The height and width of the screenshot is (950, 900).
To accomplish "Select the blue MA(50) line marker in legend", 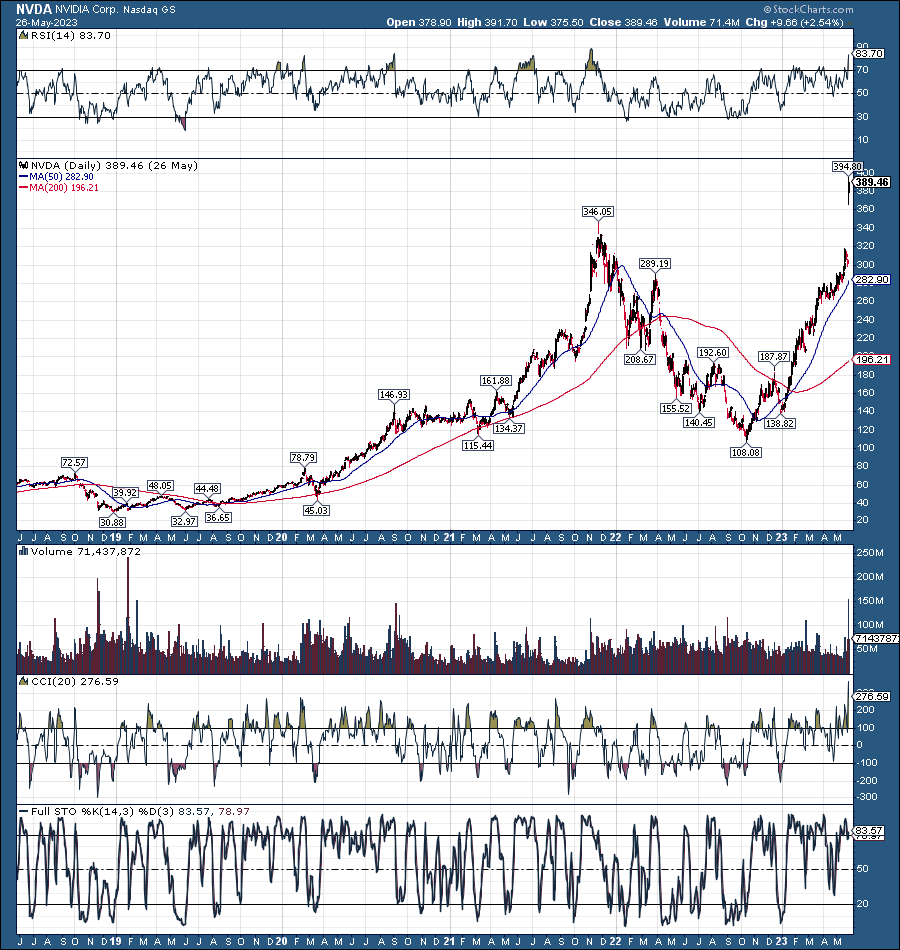I will 24,177.
